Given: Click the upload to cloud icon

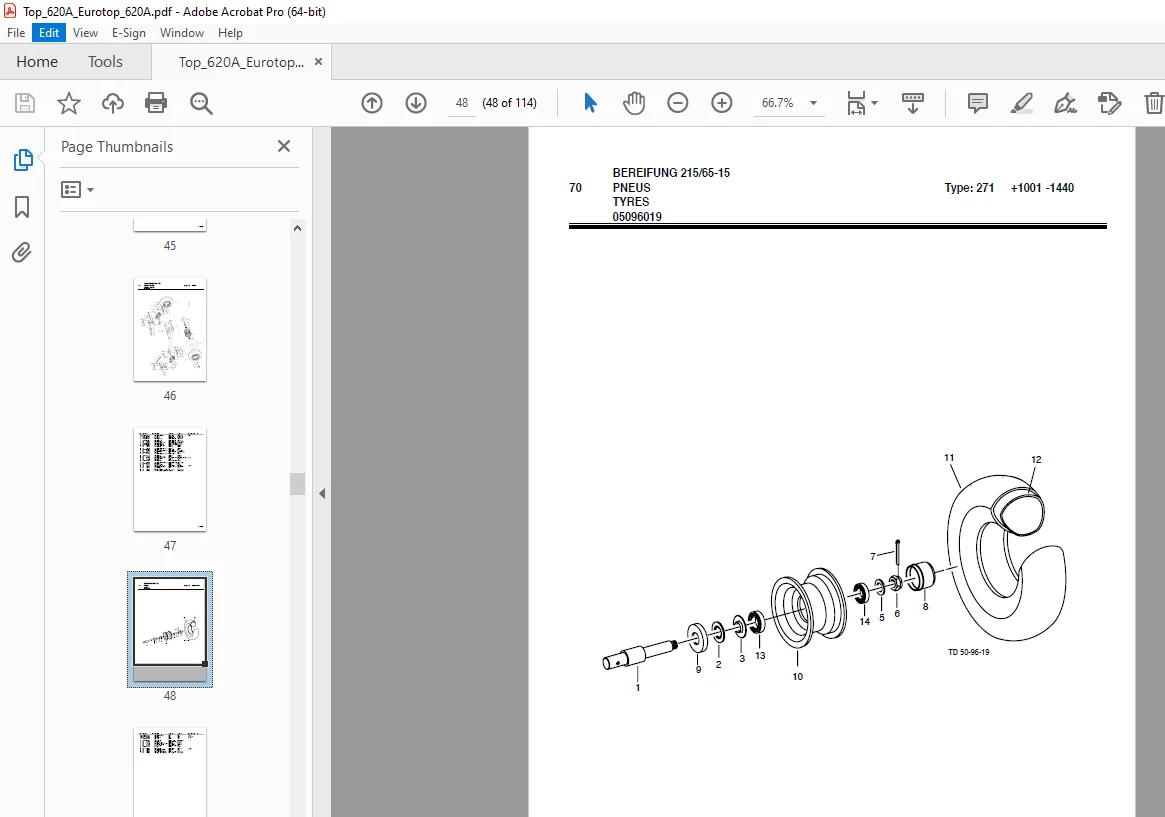Looking at the screenshot, I should (x=113, y=102).
